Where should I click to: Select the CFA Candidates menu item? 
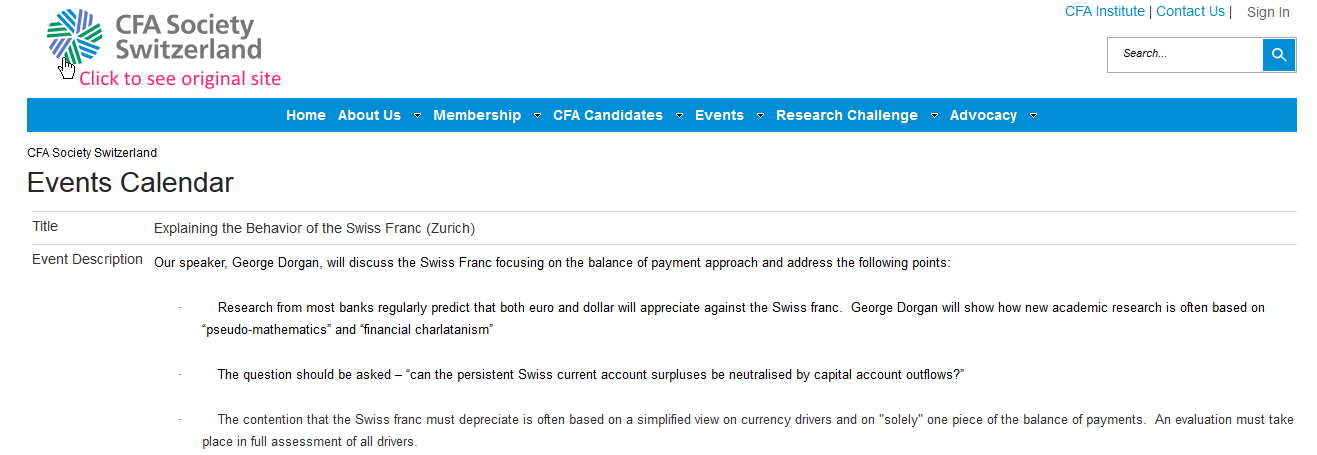[608, 115]
